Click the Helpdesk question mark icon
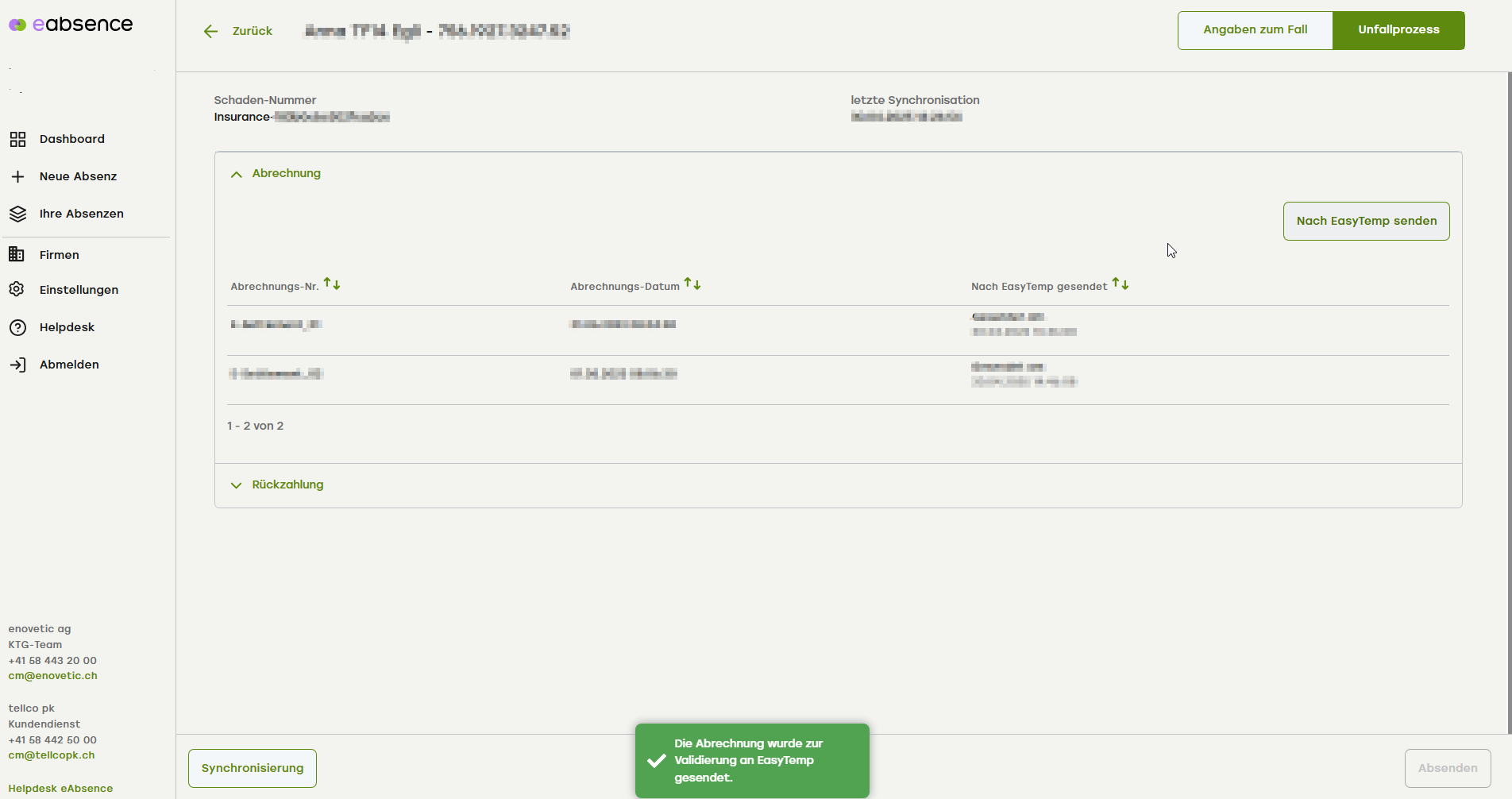The width and height of the screenshot is (1512, 799). click(x=17, y=327)
